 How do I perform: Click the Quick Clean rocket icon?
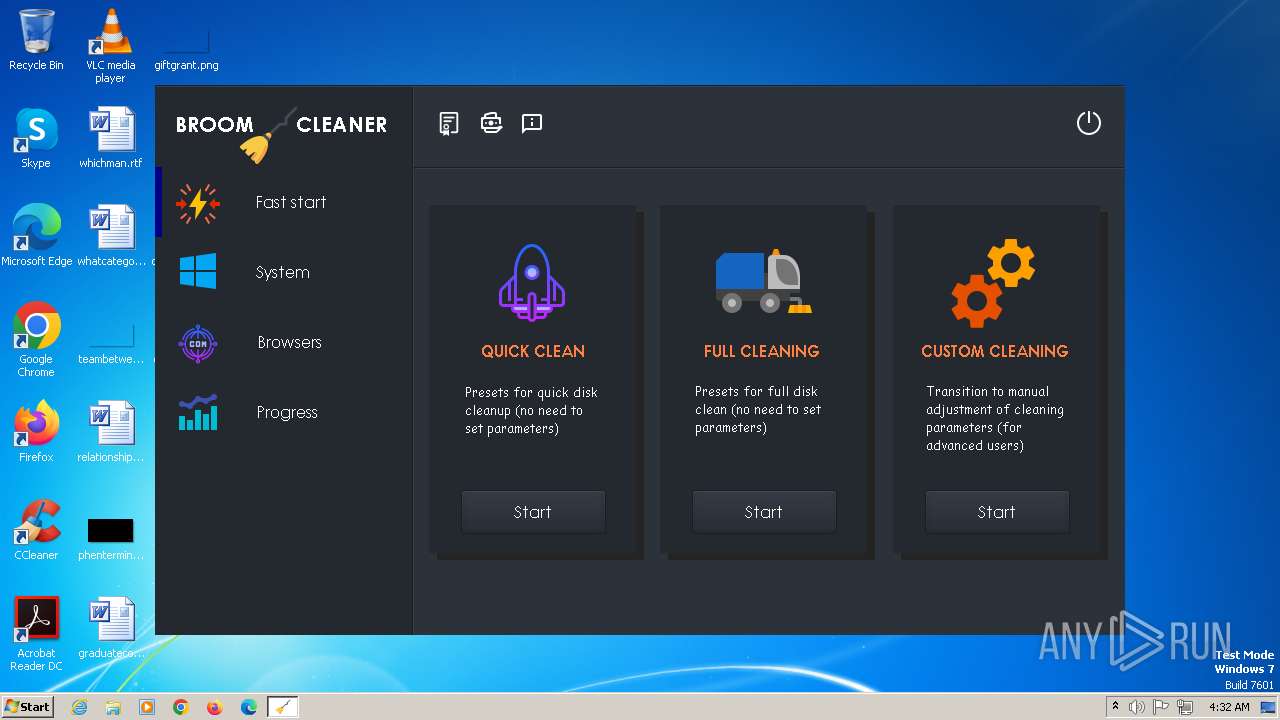click(532, 282)
